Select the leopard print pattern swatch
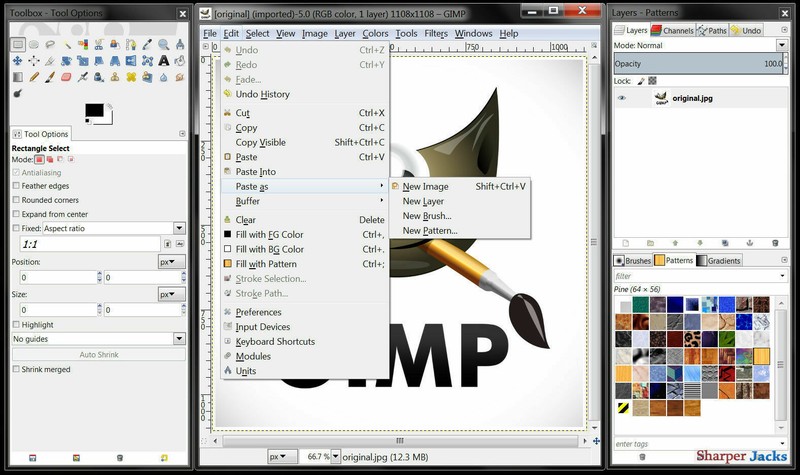Image resolution: width=800 pixels, height=475 pixels. (692, 339)
